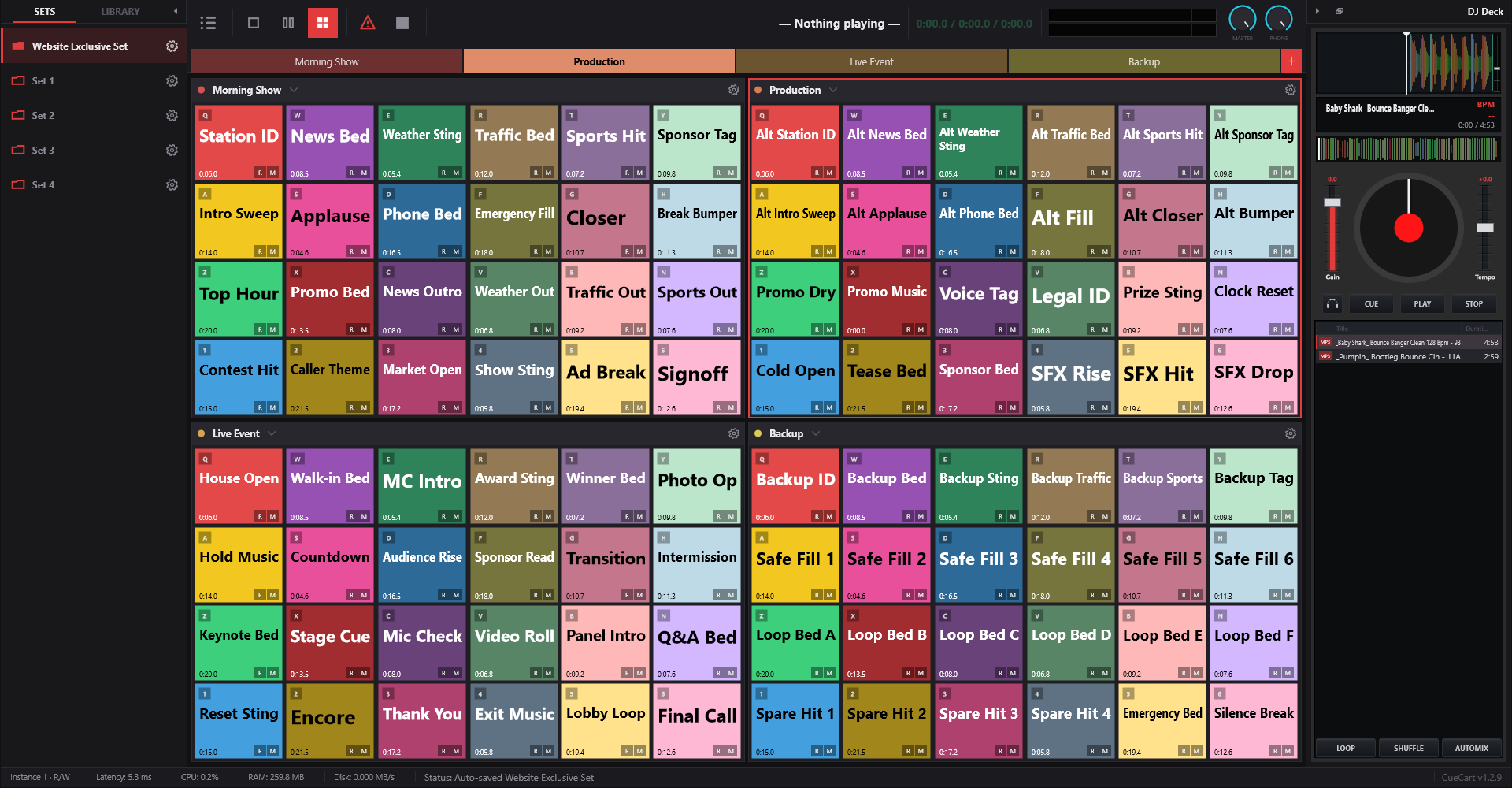Click the CUE button on DJ Deck
The width and height of the screenshot is (1512, 788).
point(1372,304)
